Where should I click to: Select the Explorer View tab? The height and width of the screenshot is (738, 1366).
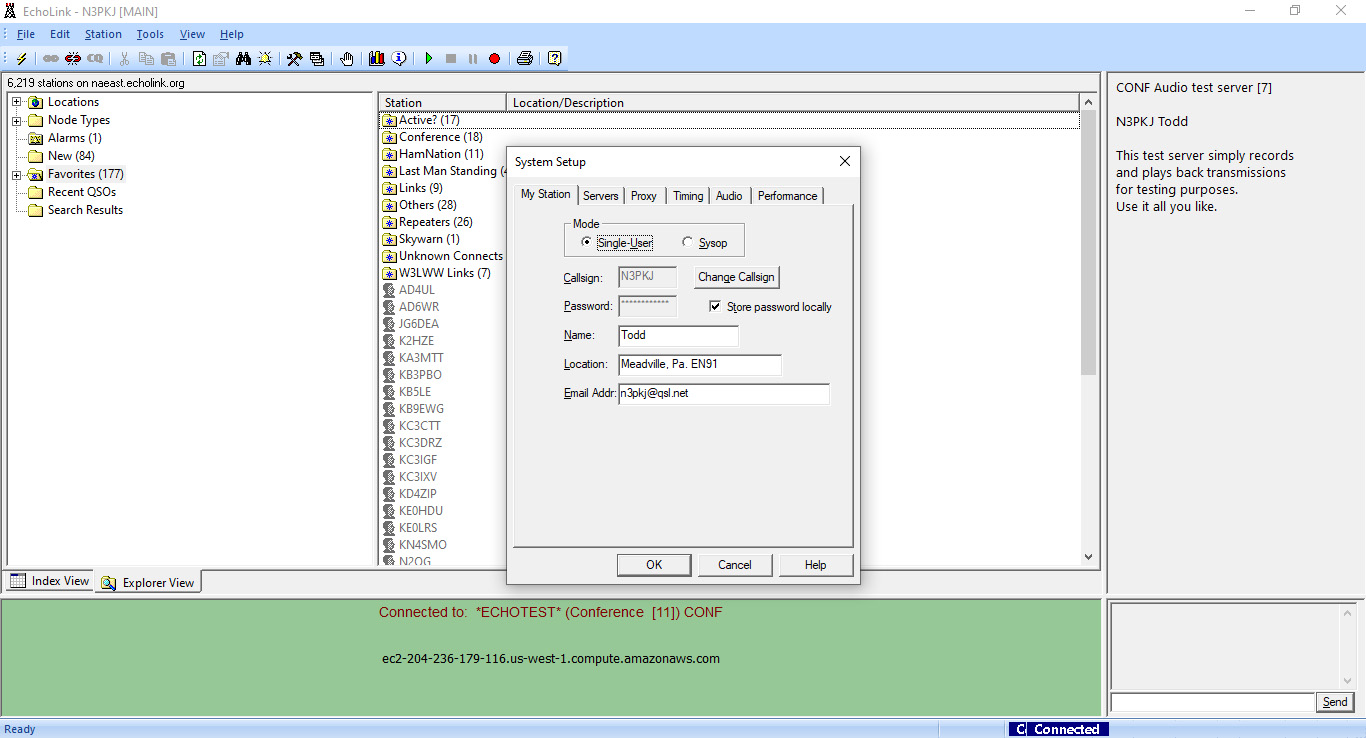pos(148,582)
